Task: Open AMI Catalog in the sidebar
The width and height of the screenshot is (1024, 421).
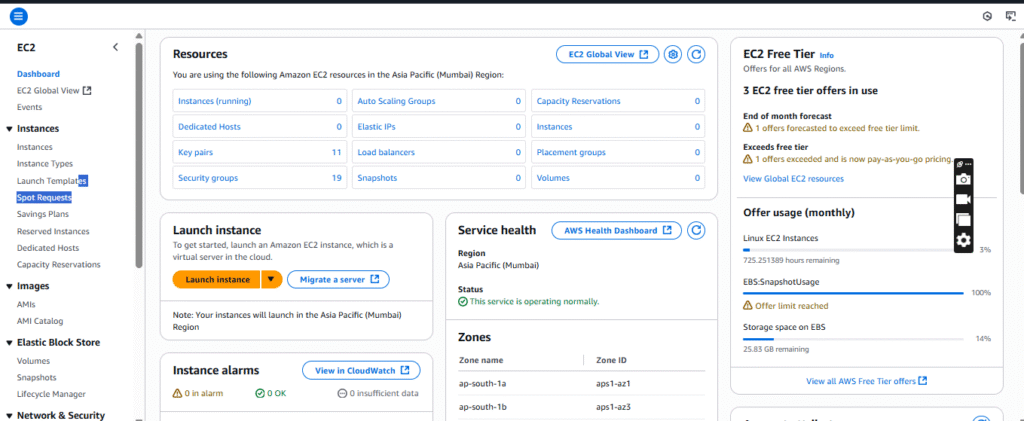Action: (x=40, y=321)
